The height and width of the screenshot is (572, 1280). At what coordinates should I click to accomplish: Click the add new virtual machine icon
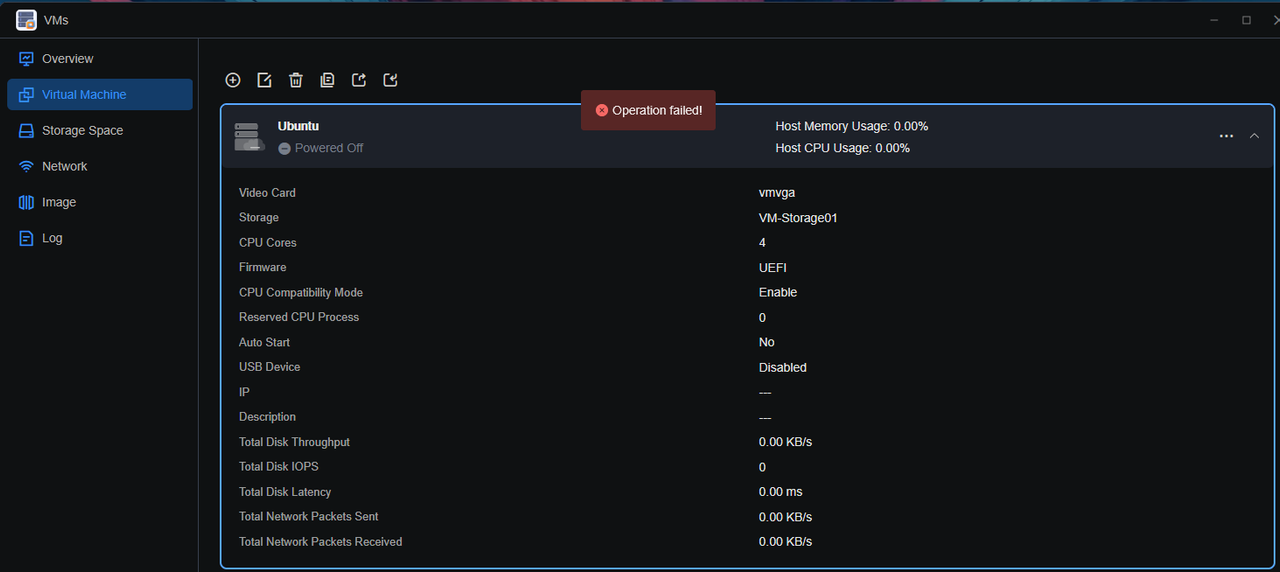pos(233,80)
